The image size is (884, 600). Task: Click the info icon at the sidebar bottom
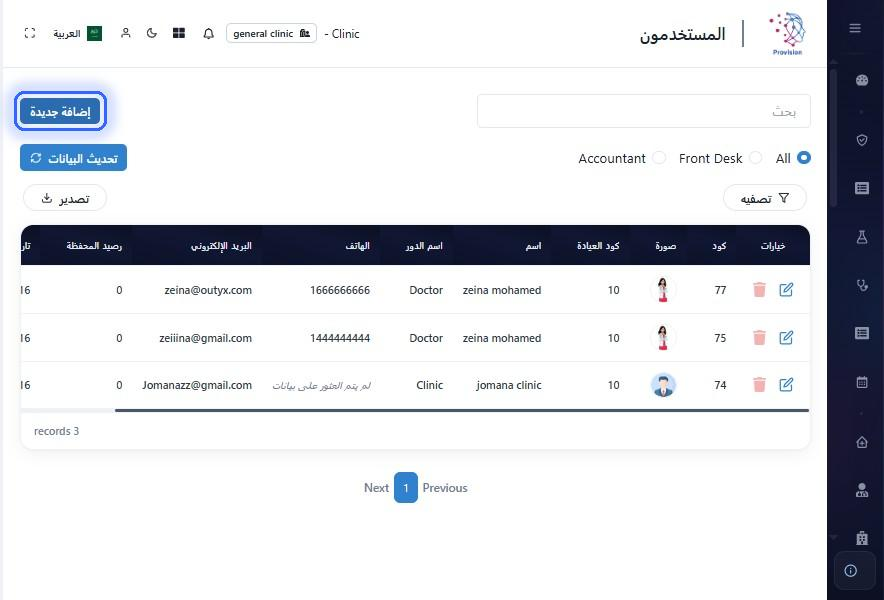[x=851, y=571]
